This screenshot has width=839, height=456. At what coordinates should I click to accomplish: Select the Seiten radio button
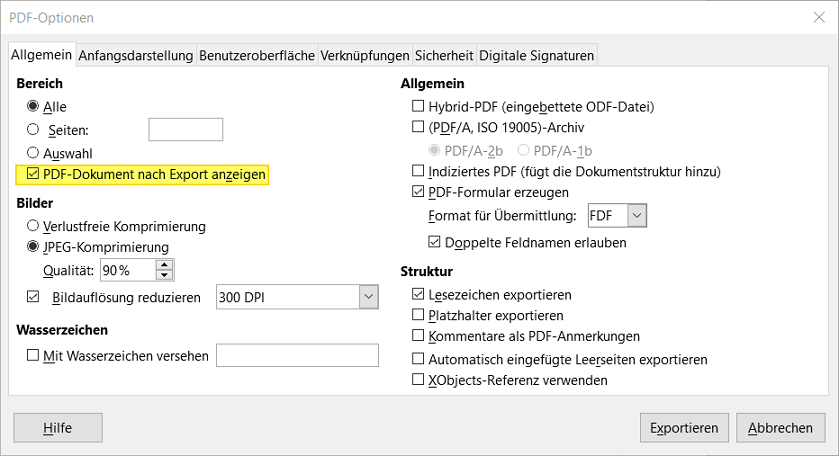[x=33, y=129]
